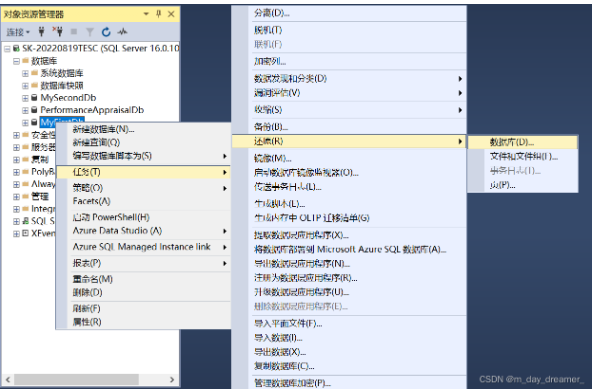Click the horizontal scrollbar right arrow

(172, 379)
